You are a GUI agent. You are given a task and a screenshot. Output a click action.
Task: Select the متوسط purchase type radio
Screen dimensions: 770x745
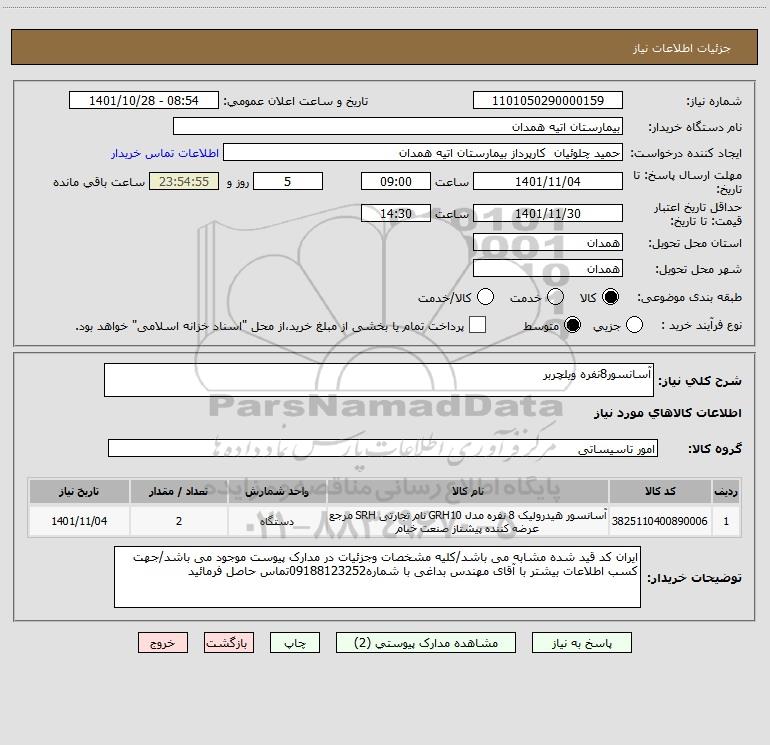pos(572,325)
